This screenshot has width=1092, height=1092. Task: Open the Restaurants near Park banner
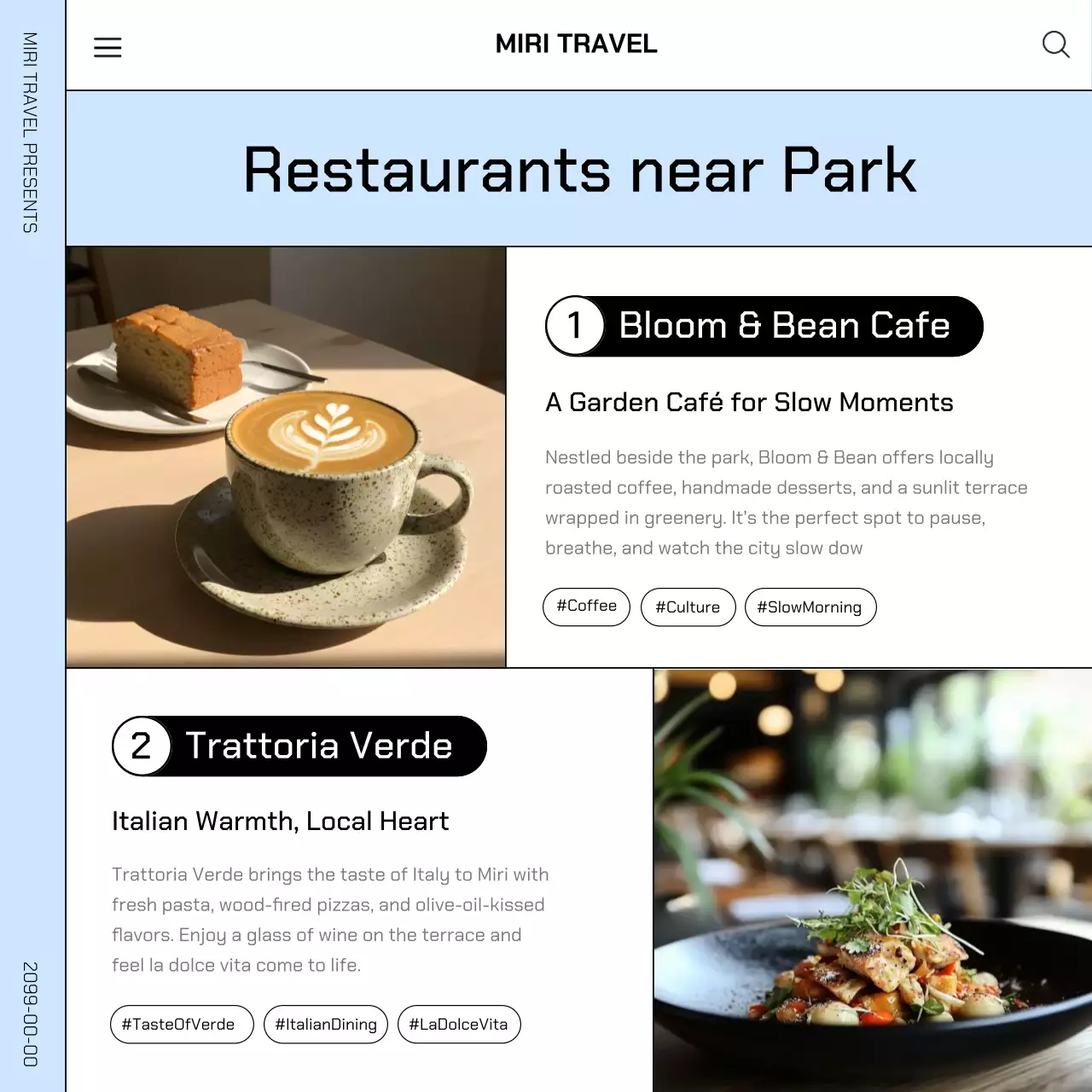[x=578, y=167]
